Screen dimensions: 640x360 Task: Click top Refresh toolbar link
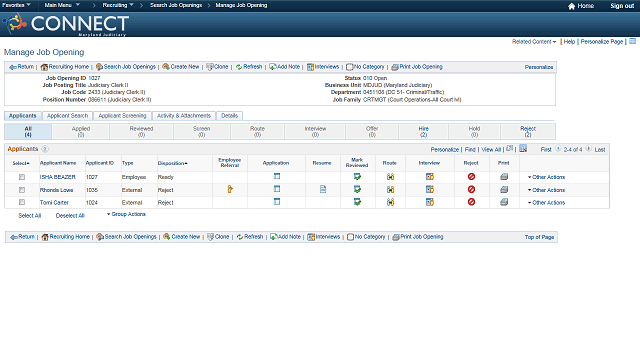pos(249,67)
